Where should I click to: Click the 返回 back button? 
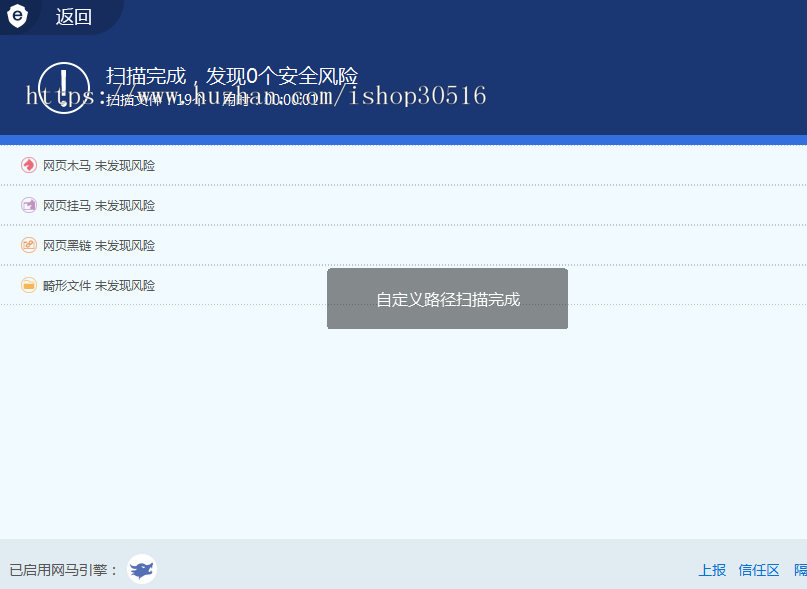click(74, 17)
